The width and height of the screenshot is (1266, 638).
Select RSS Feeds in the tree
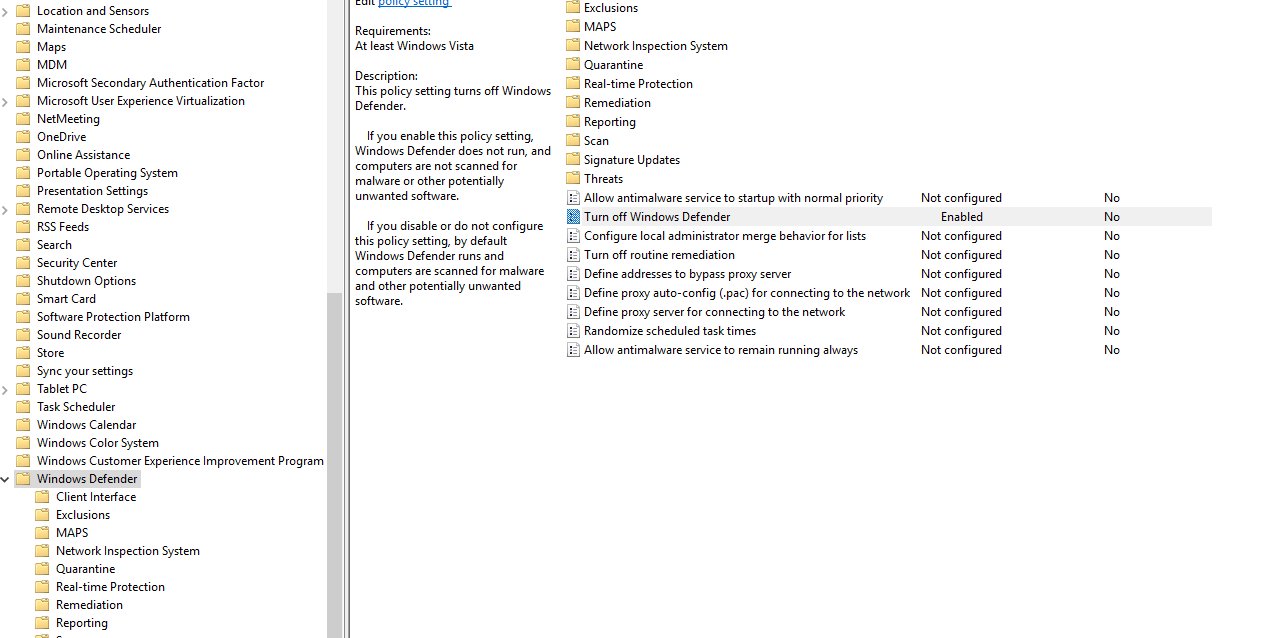click(x=63, y=227)
